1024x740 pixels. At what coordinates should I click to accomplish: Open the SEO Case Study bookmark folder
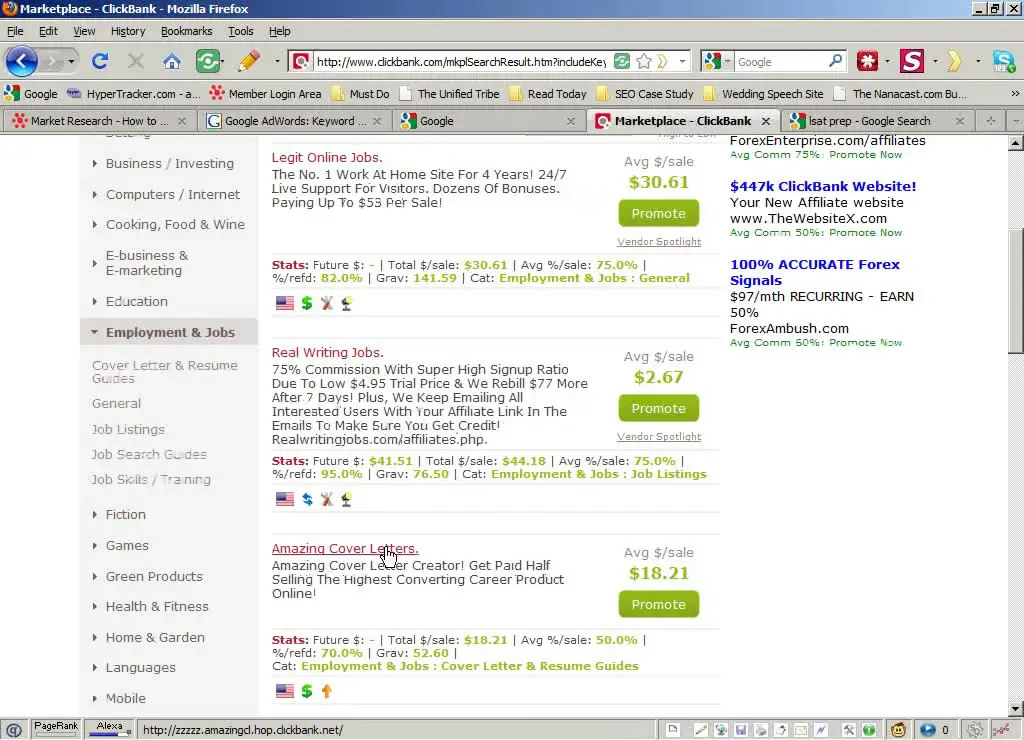tap(645, 94)
